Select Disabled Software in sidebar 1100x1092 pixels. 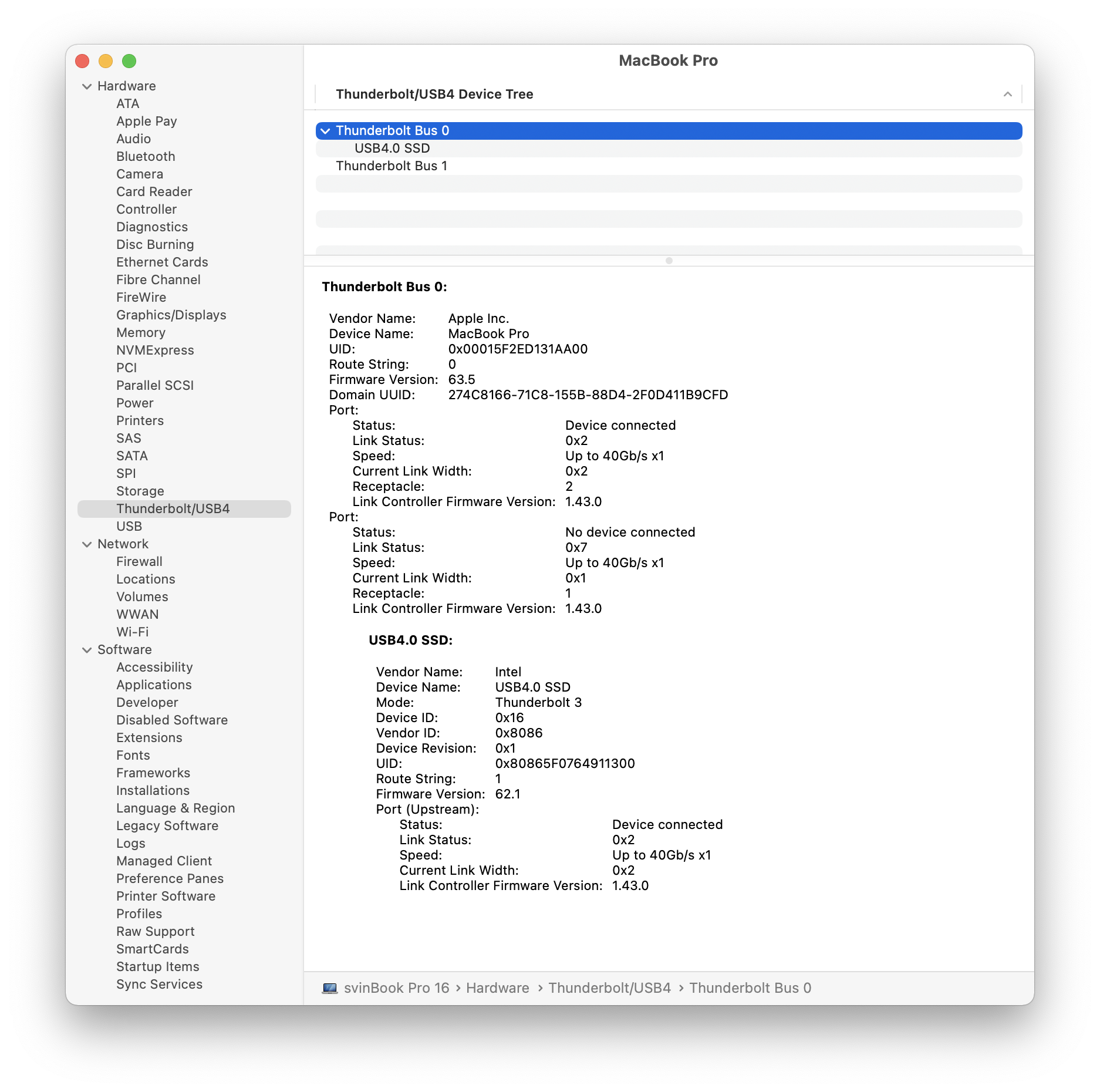172,720
